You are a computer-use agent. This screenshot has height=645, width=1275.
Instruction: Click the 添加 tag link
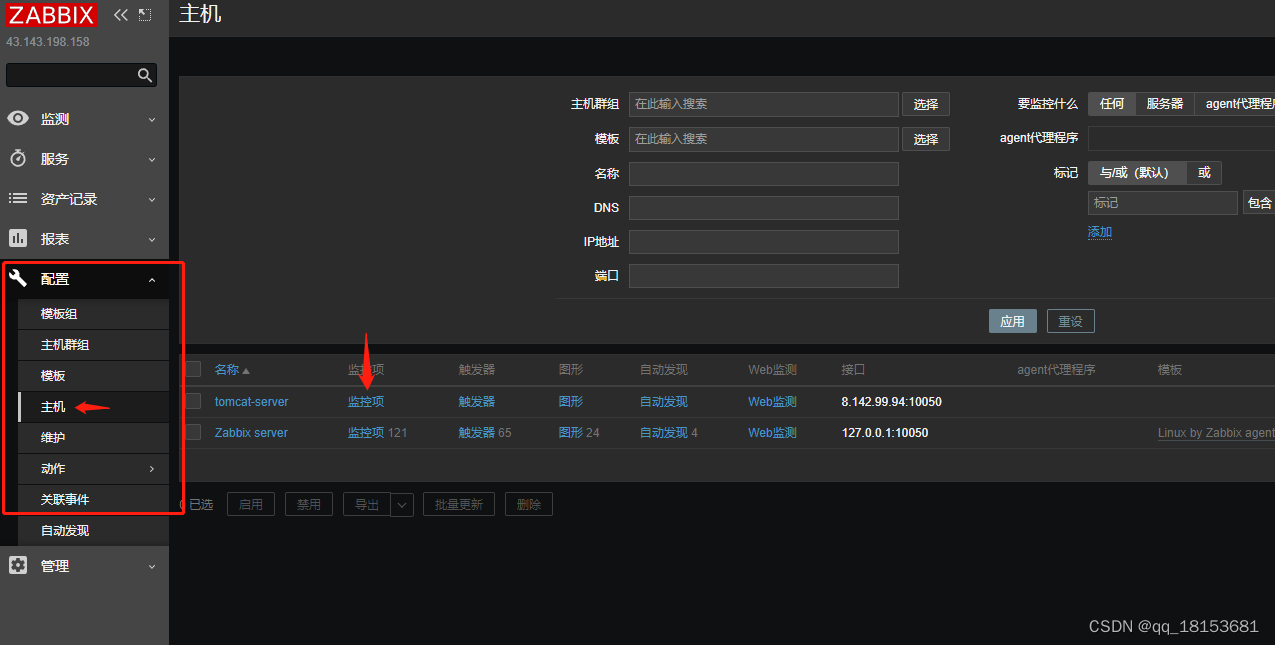point(1100,232)
